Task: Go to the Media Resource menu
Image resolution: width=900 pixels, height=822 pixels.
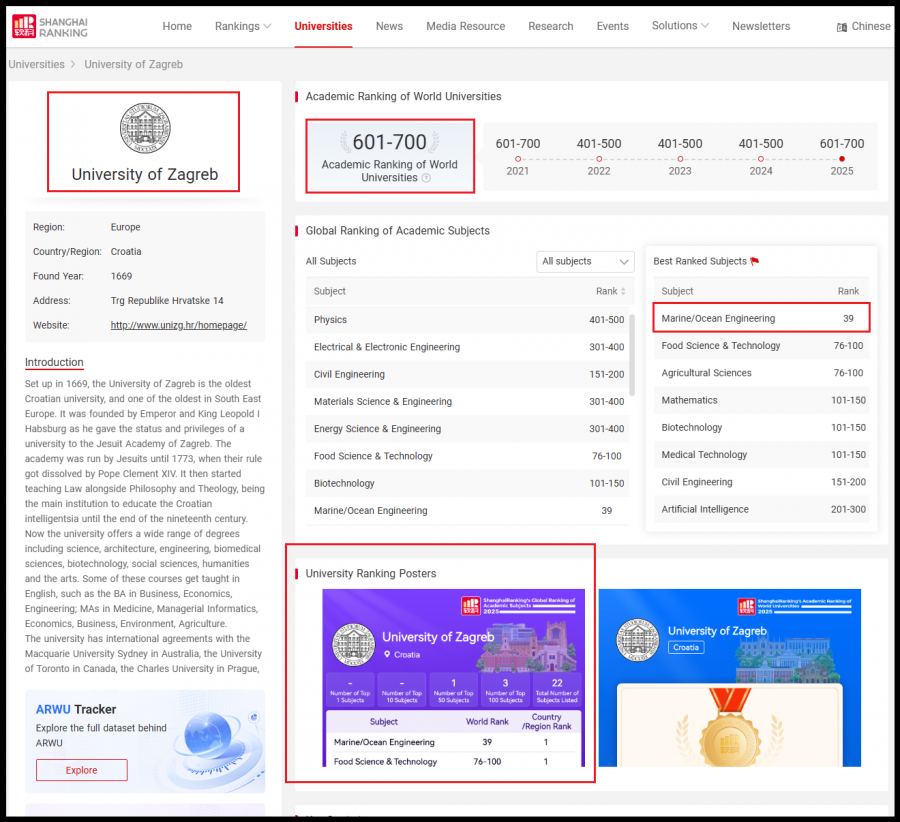Action: click(x=465, y=26)
